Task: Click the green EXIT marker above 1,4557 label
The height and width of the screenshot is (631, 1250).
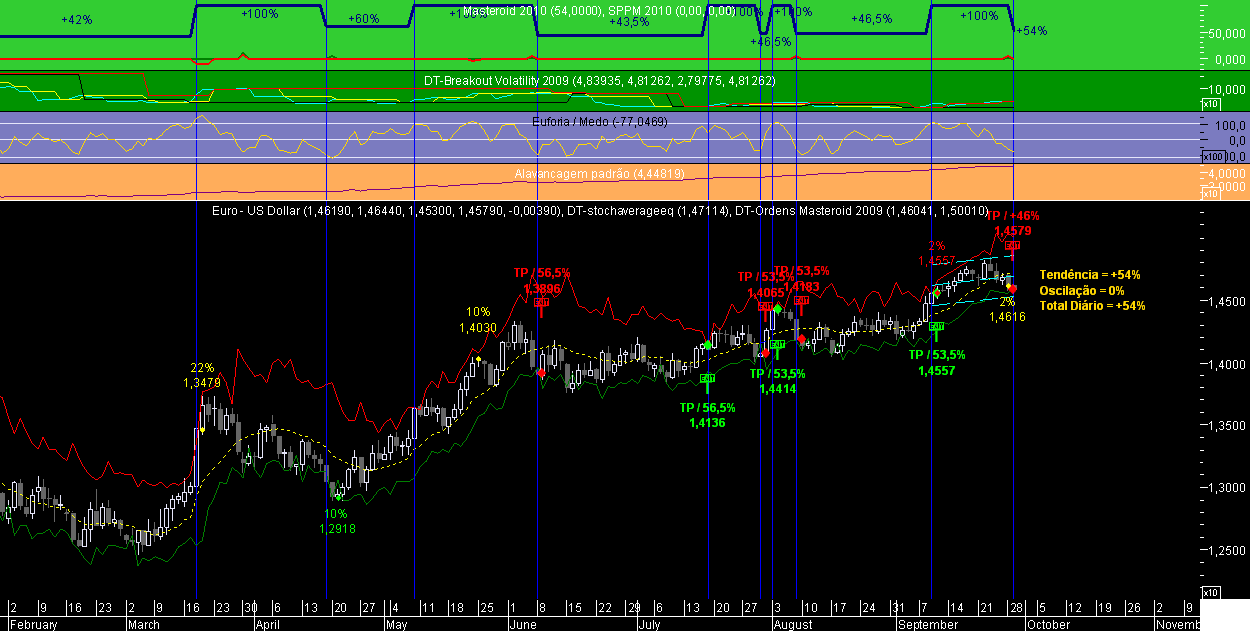Action: pos(937,326)
